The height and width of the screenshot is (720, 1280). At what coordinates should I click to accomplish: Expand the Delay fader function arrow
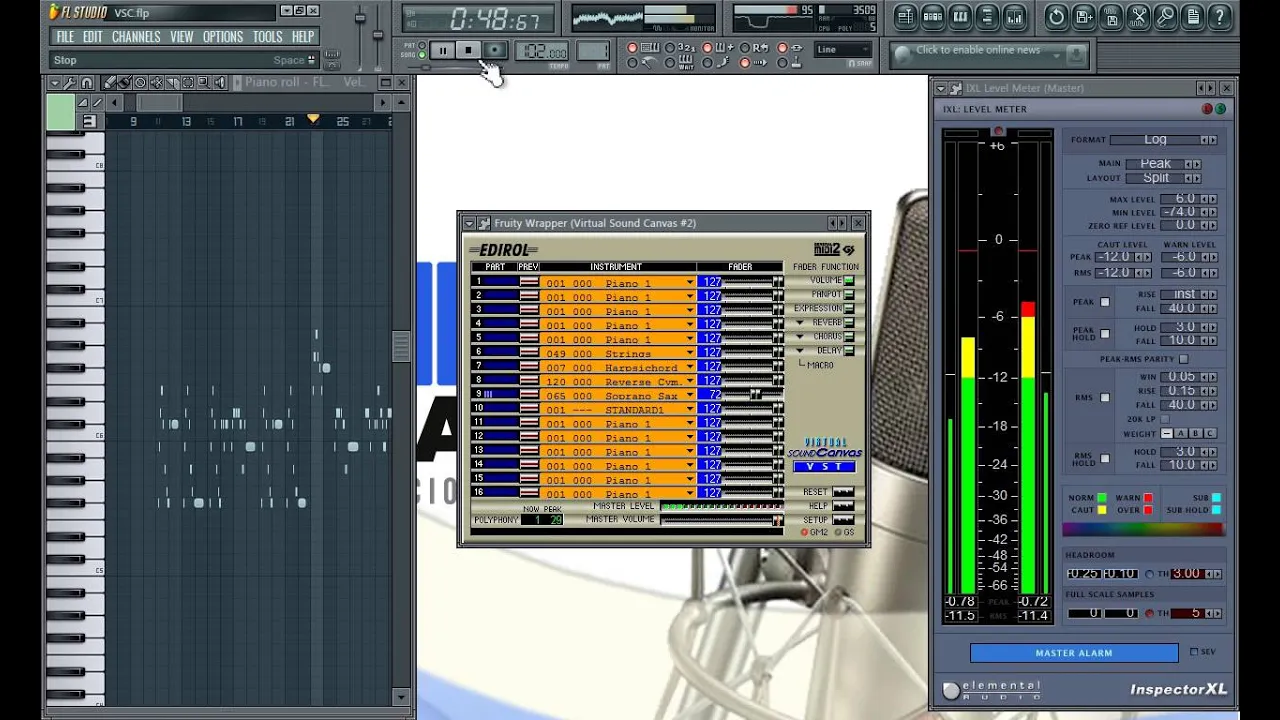(x=800, y=351)
